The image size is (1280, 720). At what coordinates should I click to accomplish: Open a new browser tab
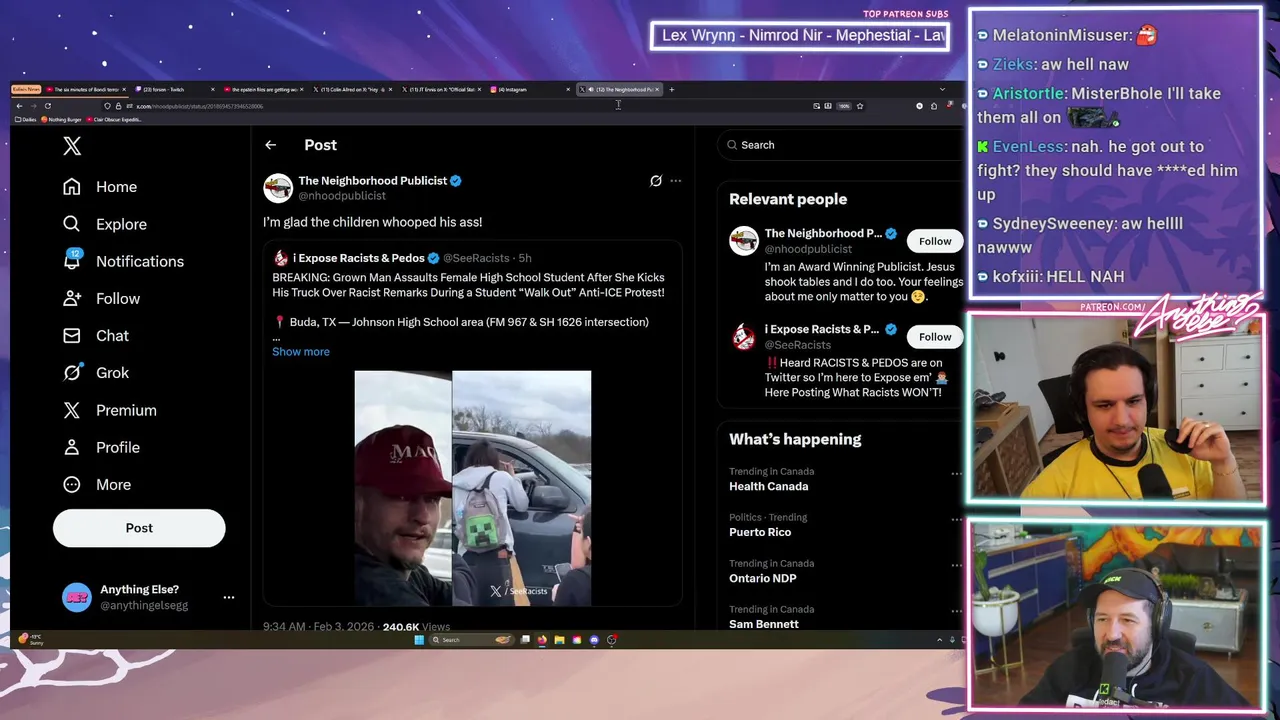[671, 90]
